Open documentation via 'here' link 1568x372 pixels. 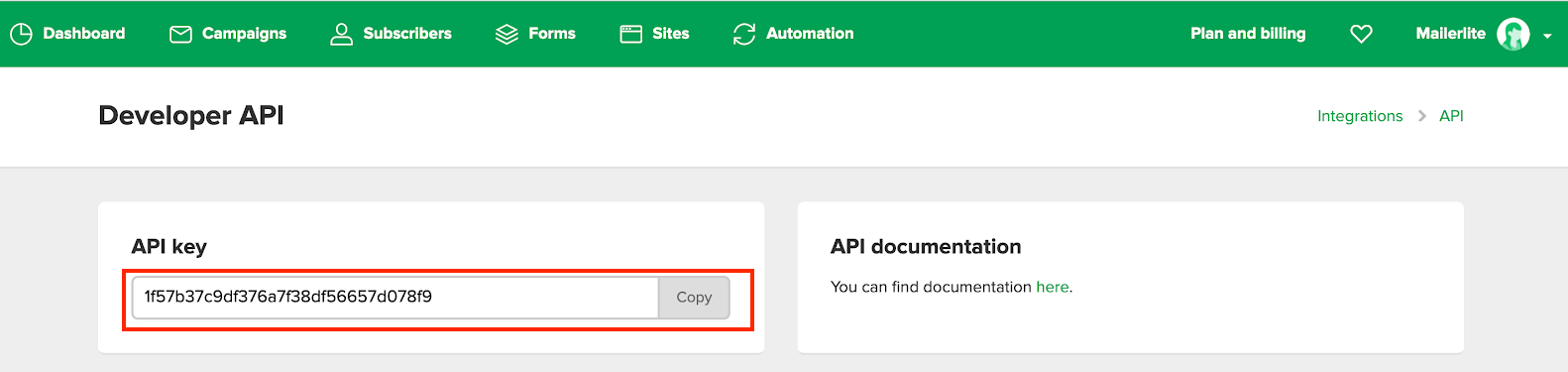point(1052,287)
